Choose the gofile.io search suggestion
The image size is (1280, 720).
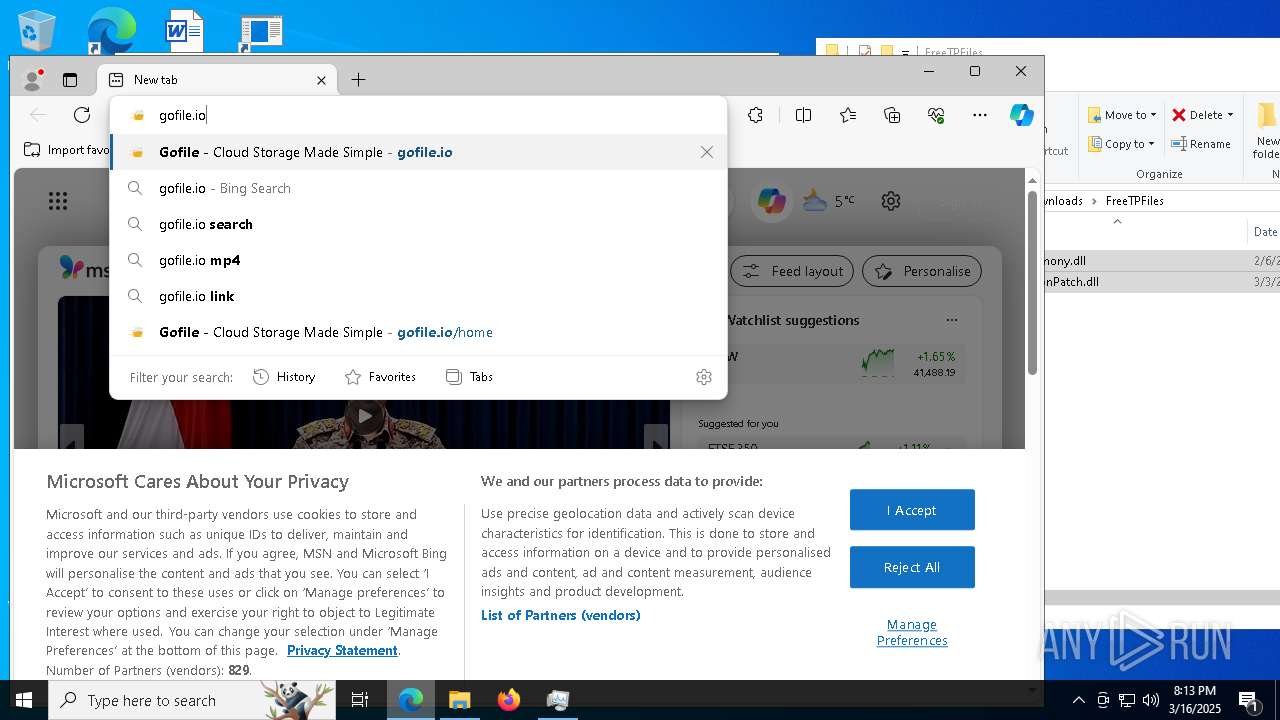point(418,224)
